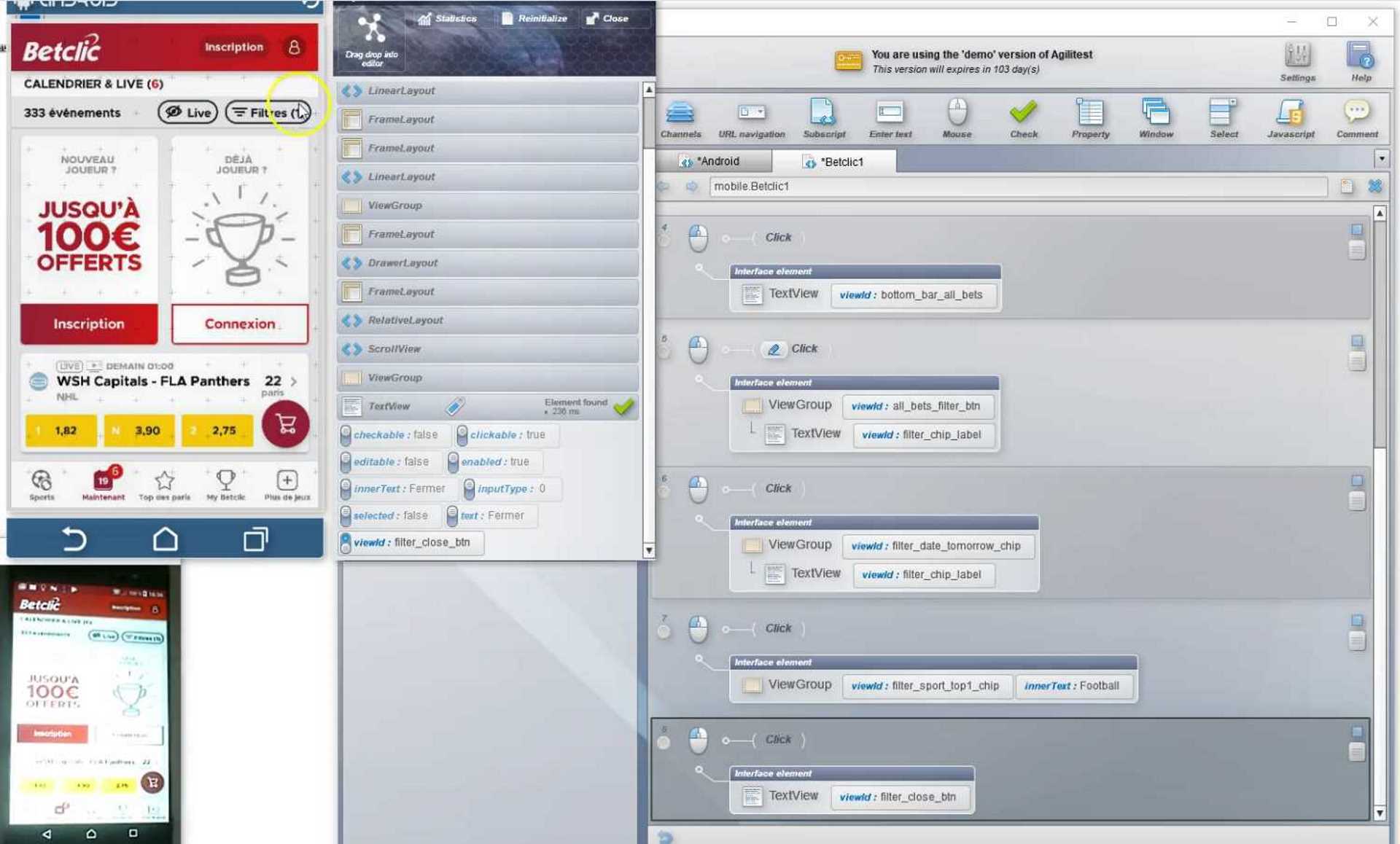Toggle the inputType property selector
Screen dimensions: 1400x844
click(x=470, y=489)
